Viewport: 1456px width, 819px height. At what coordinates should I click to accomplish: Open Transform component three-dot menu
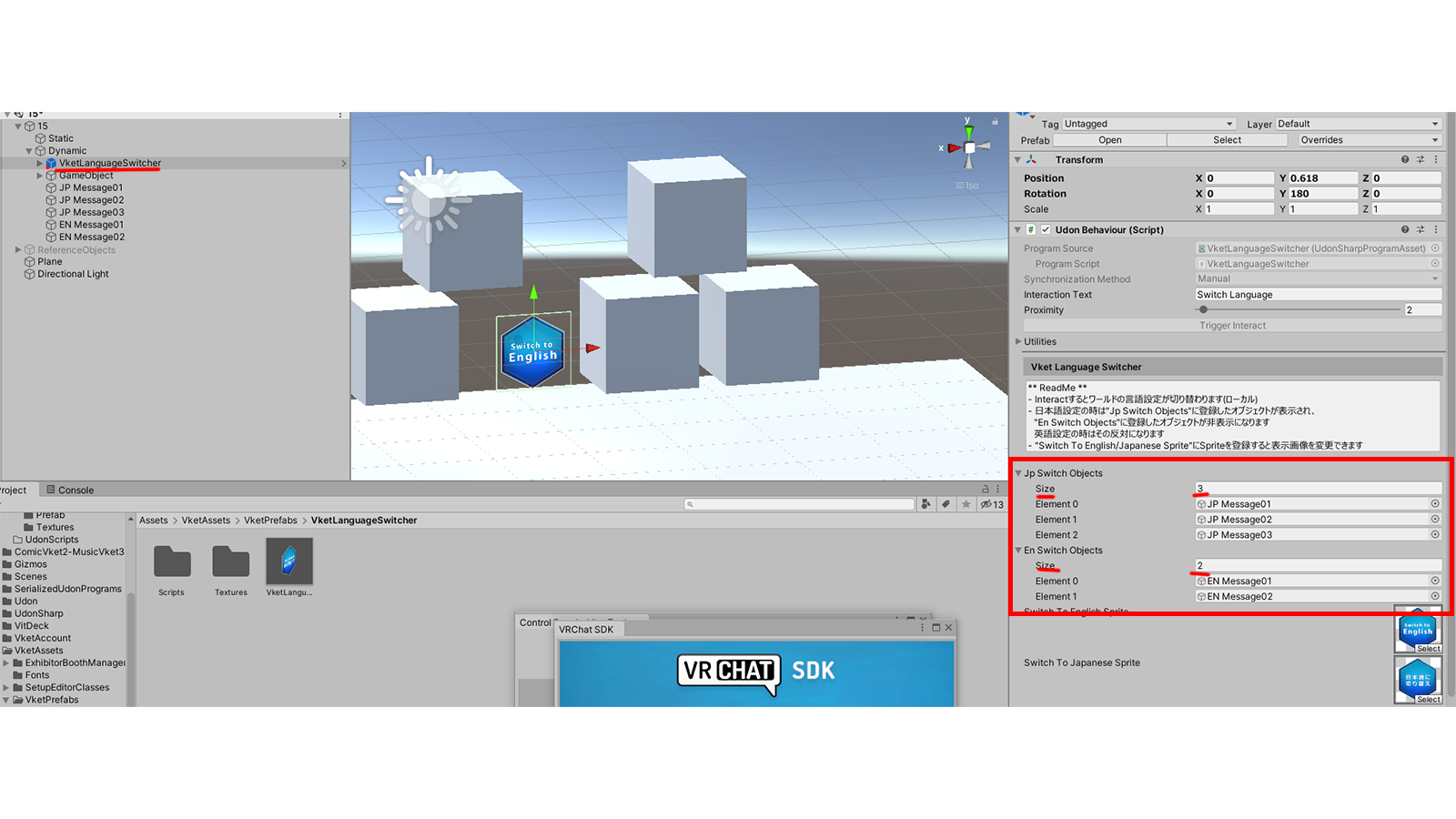click(x=1436, y=159)
